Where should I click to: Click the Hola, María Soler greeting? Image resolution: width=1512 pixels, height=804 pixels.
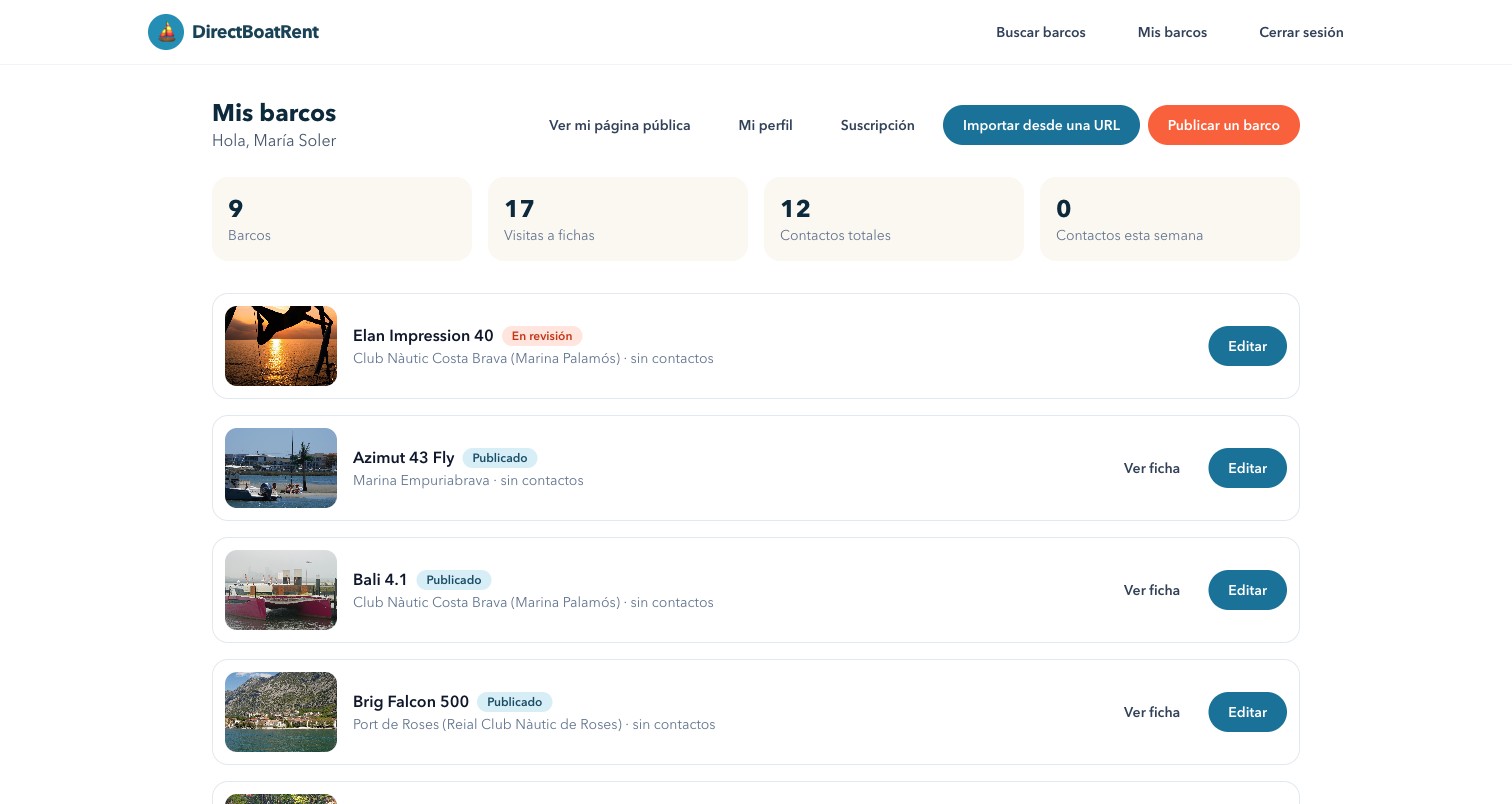point(274,141)
